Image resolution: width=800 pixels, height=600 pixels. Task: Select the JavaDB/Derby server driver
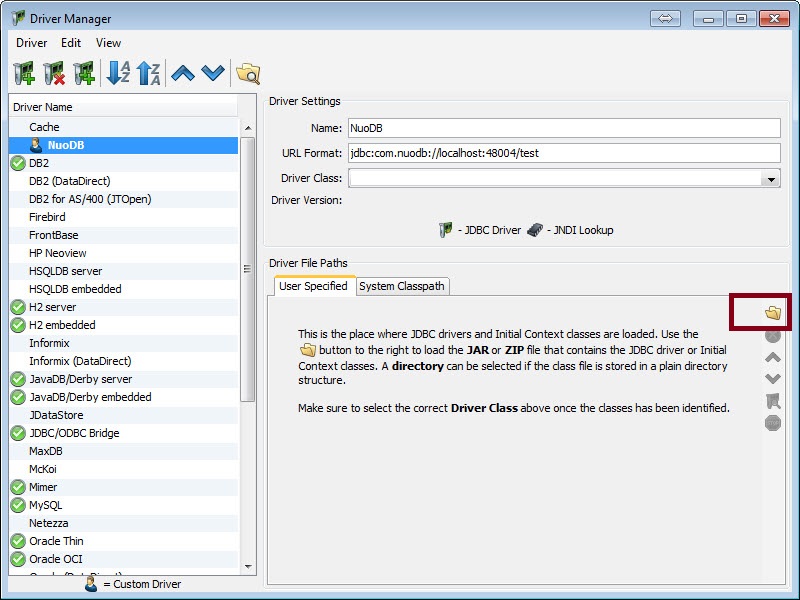click(x=123, y=379)
